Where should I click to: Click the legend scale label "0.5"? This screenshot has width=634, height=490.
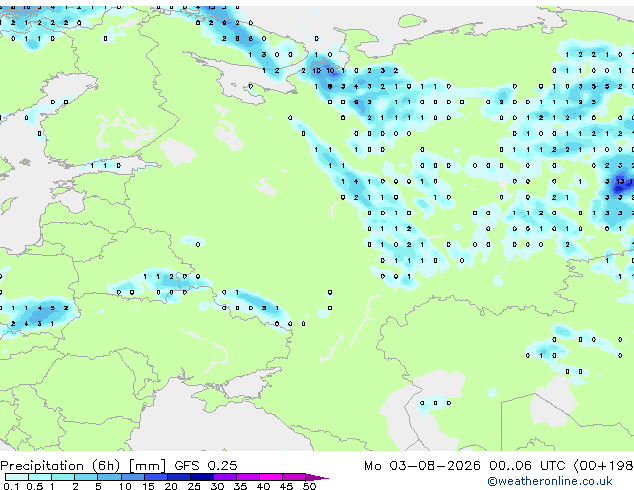(35, 486)
